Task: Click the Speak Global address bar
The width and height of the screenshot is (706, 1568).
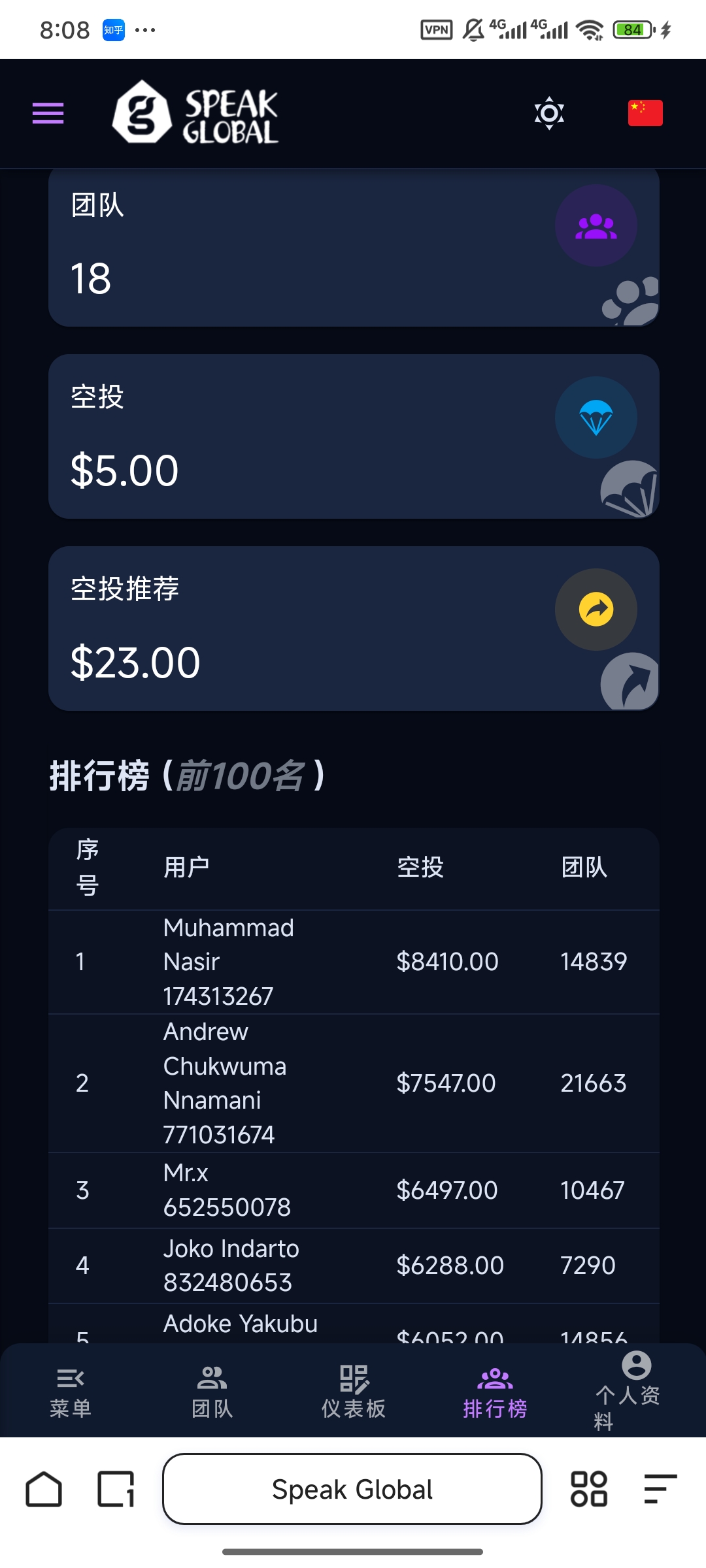Action: pos(352,1489)
